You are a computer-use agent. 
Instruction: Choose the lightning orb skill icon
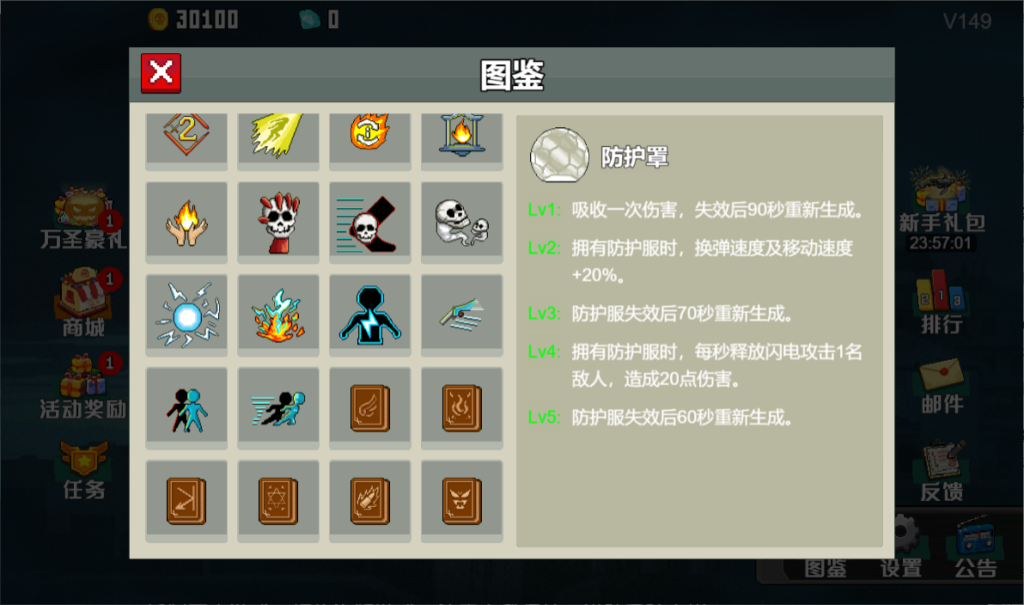186,315
